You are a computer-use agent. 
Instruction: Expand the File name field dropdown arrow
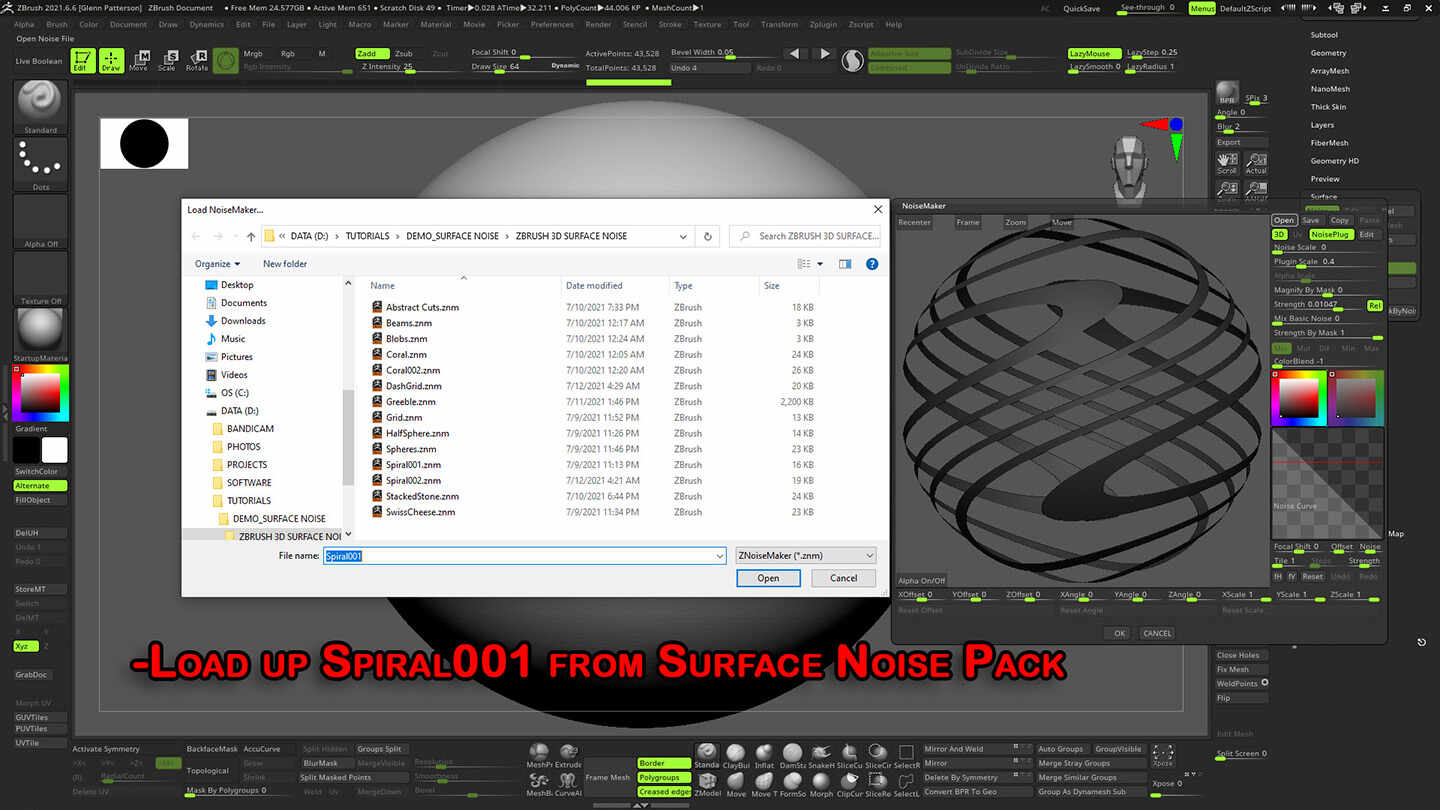720,555
